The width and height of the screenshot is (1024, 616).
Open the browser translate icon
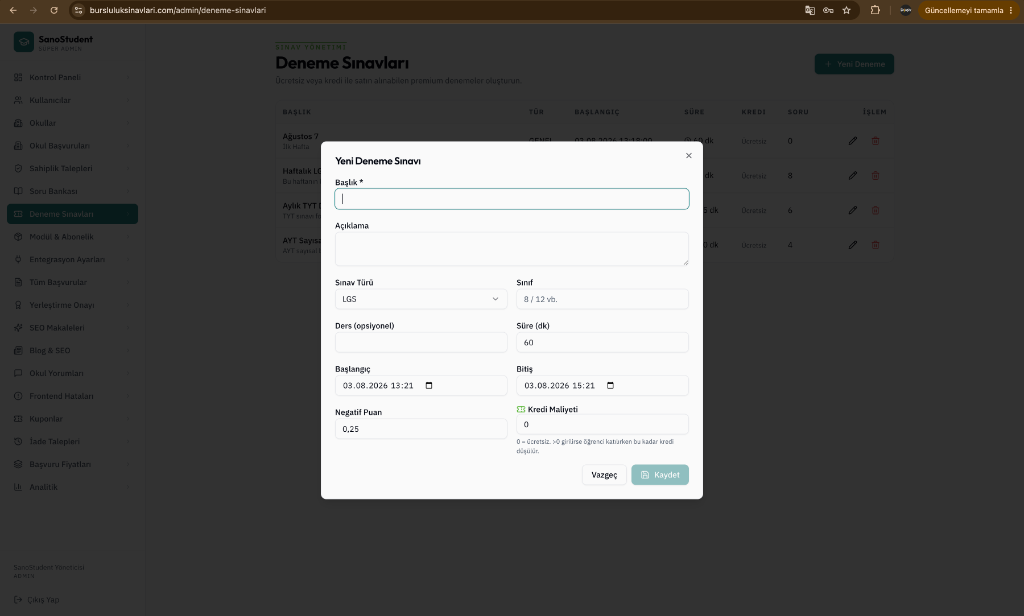[810, 10]
